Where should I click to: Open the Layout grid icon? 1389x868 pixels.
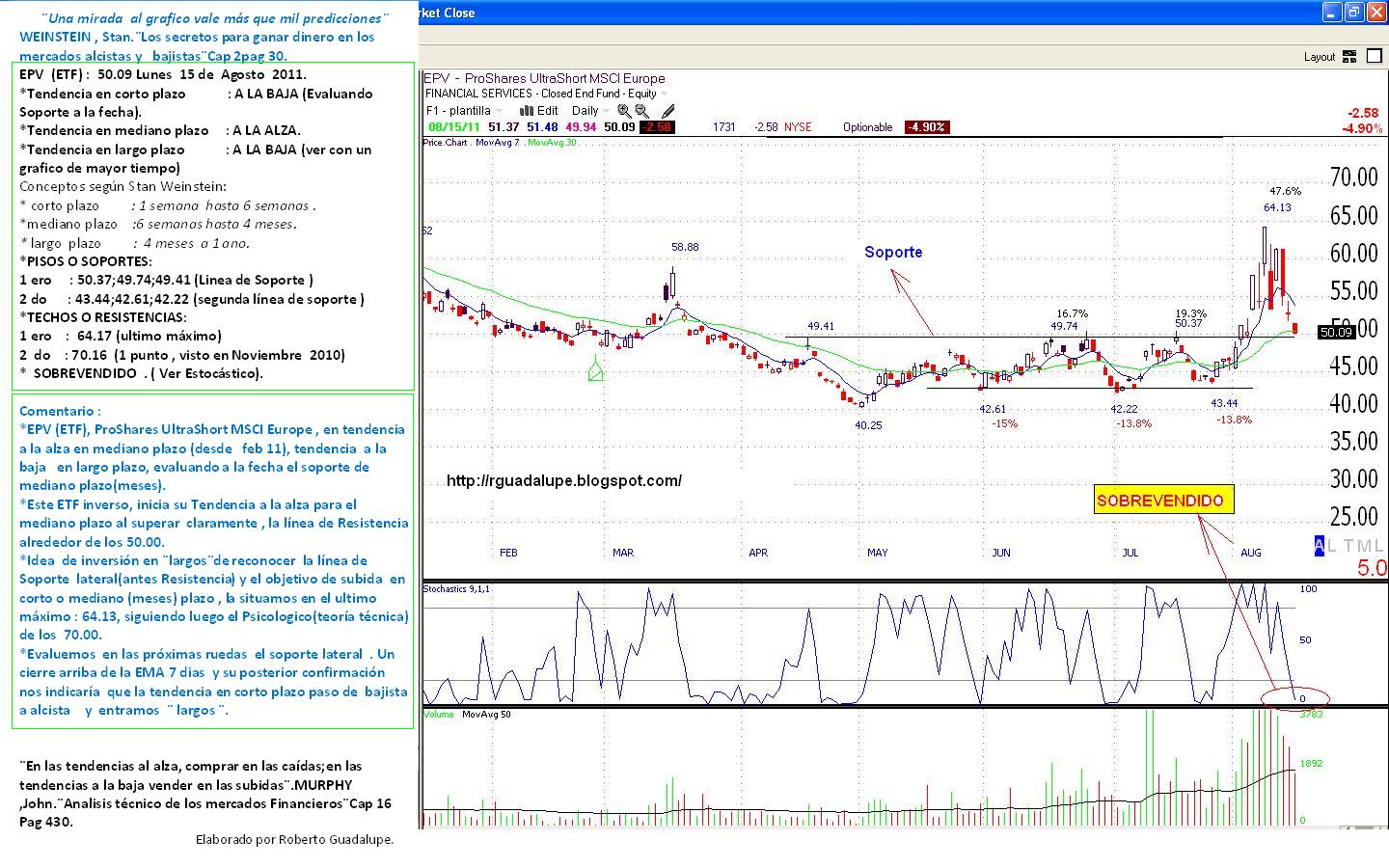pyautogui.click(x=1348, y=57)
